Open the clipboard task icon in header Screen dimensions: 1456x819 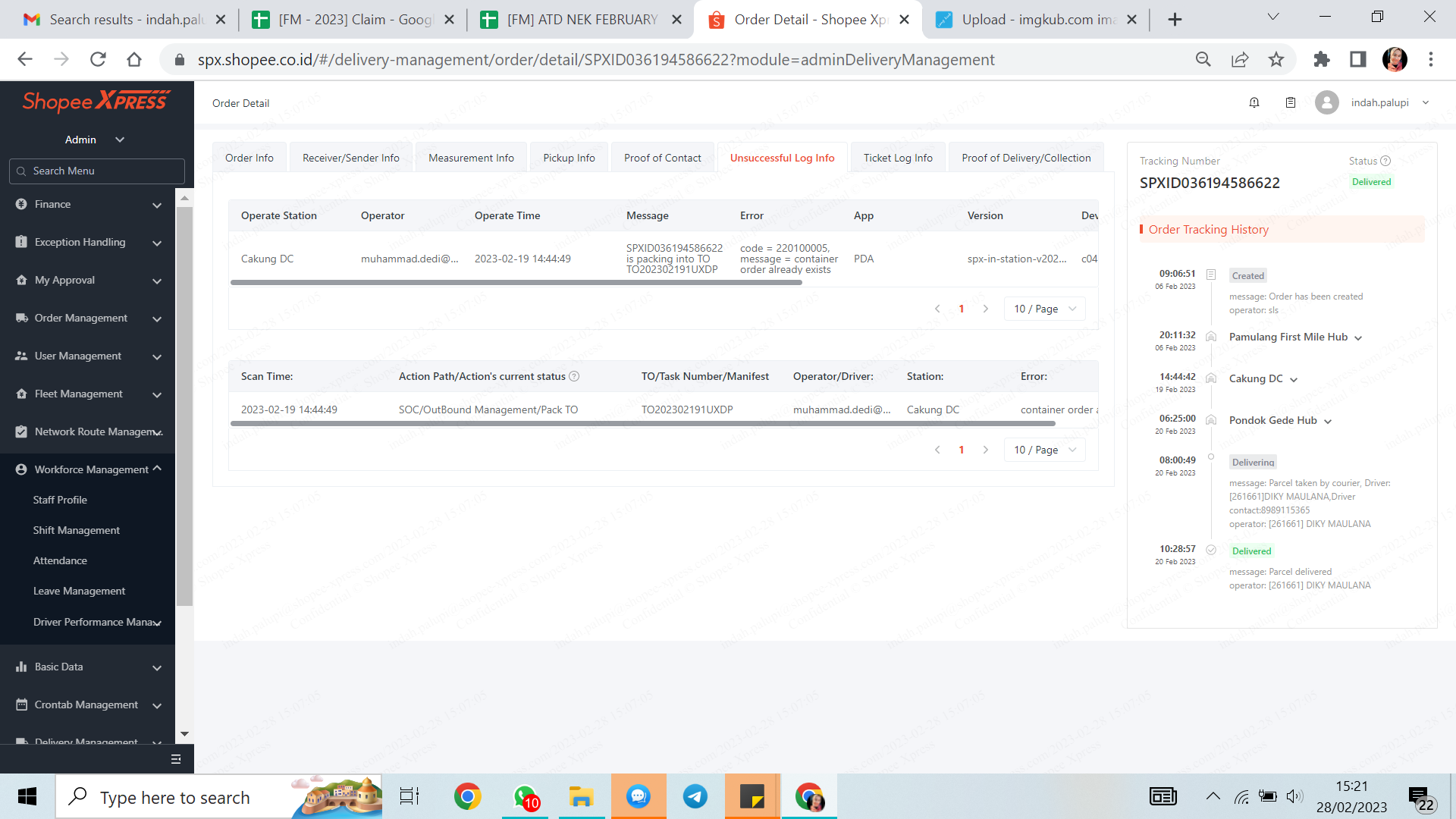point(1291,102)
